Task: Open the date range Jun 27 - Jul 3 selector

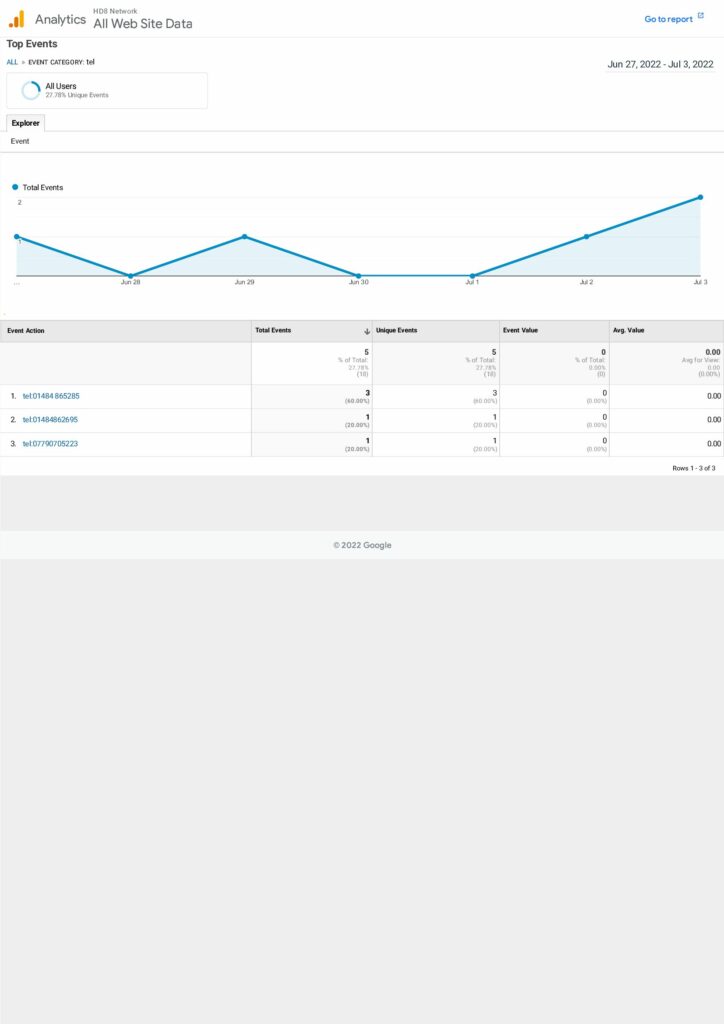Action: [x=660, y=64]
